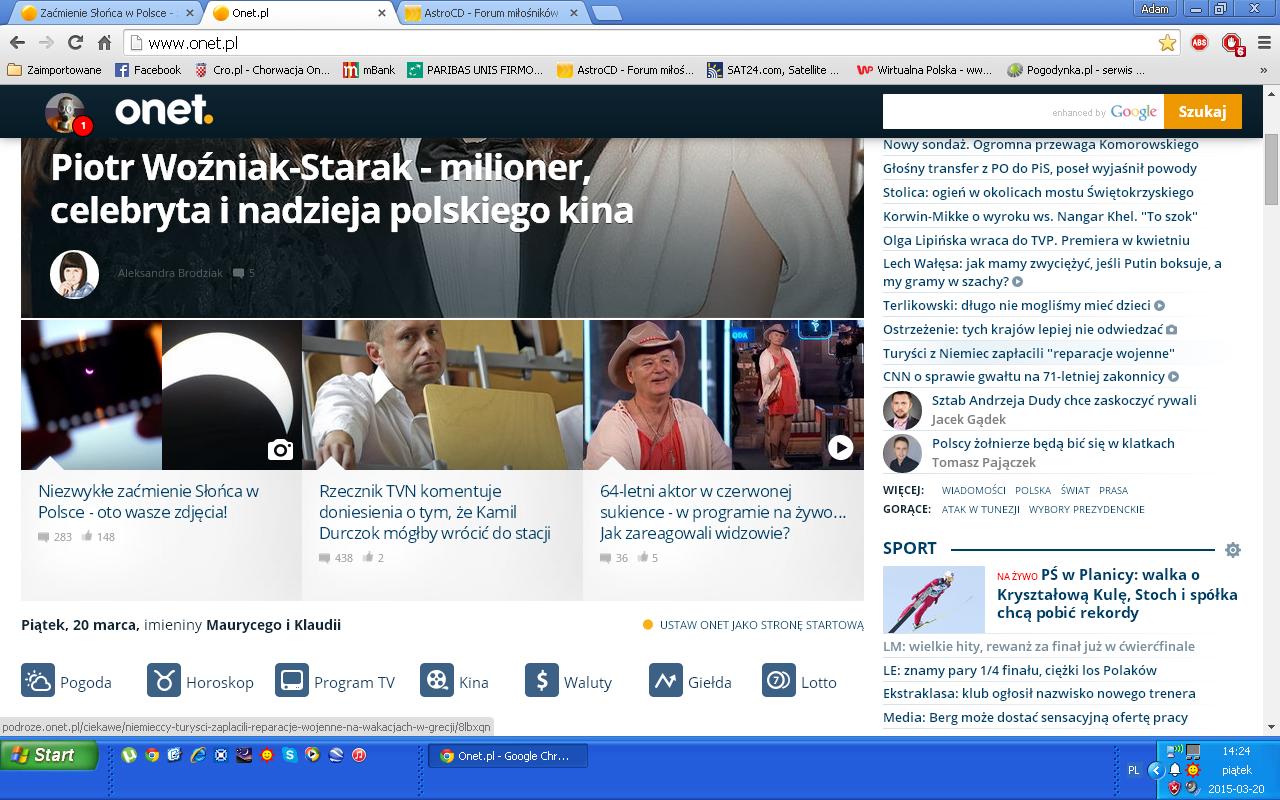Screen dimensions: 1280x800
Task: Expand hidden tray icons with the arrow
Action: point(1155,770)
